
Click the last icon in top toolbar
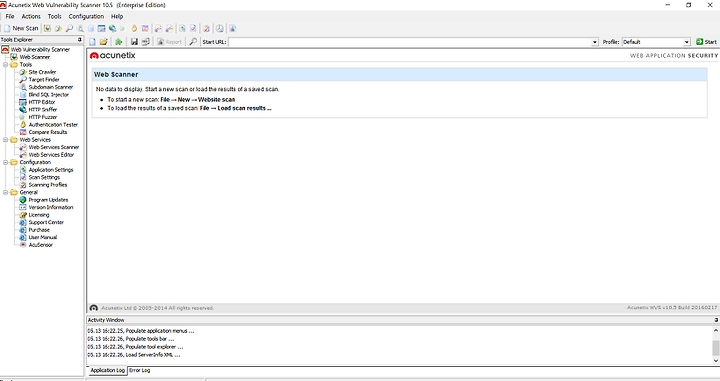pyautogui.click(x=233, y=28)
